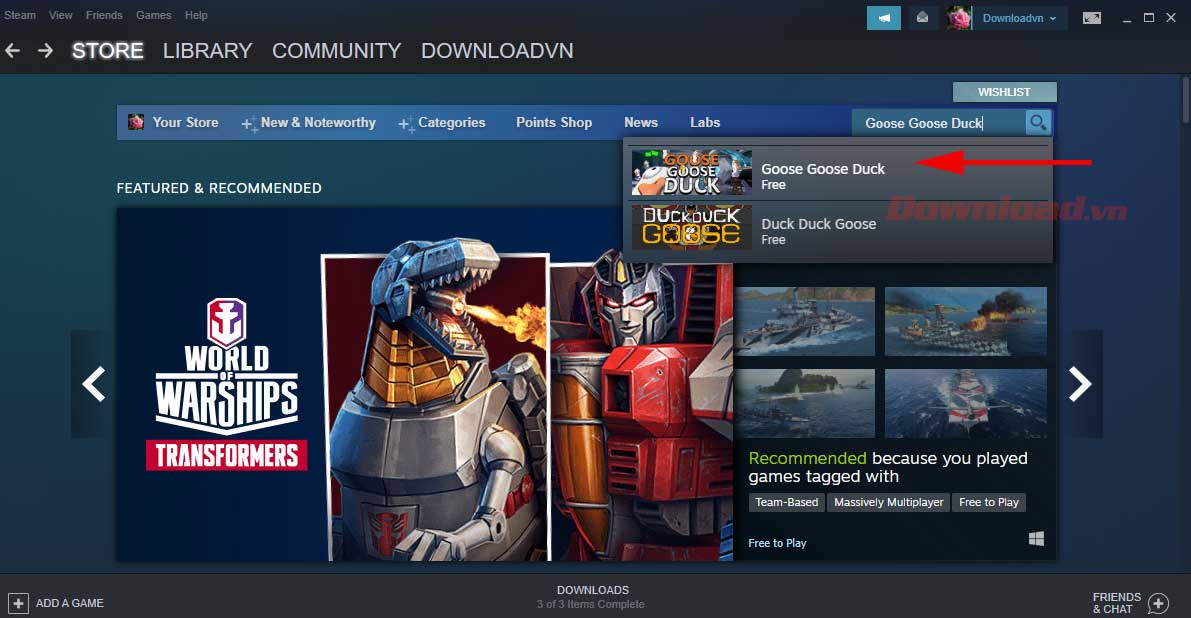
Task: Click the Free to Play price text
Action: tap(777, 544)
